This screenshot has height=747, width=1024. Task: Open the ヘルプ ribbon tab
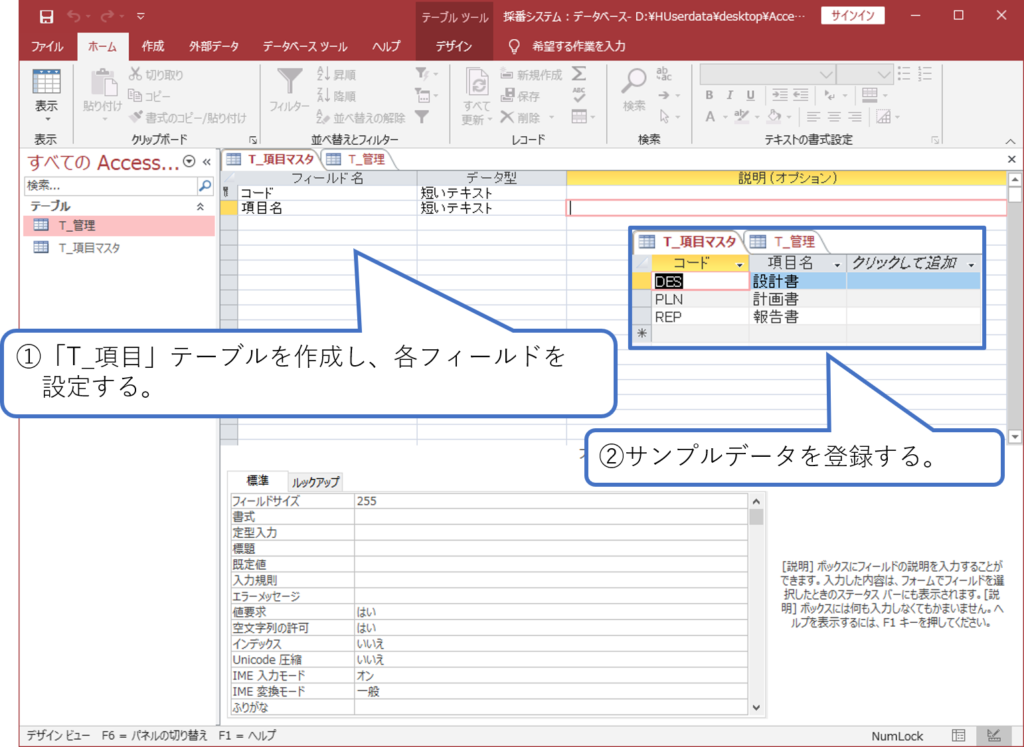(x=386, y=46)
